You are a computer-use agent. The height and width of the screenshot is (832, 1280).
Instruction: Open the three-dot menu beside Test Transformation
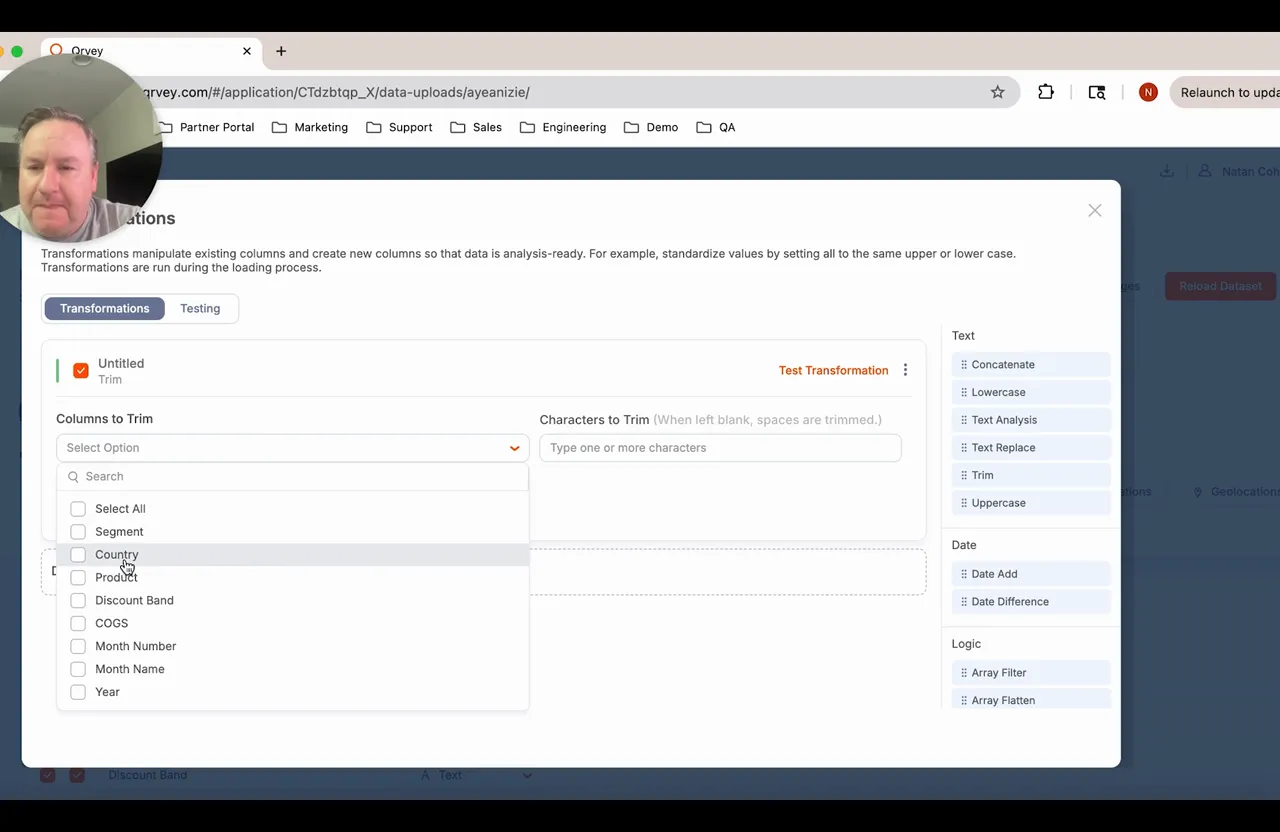pyautogui.click(x=905, y=370)
